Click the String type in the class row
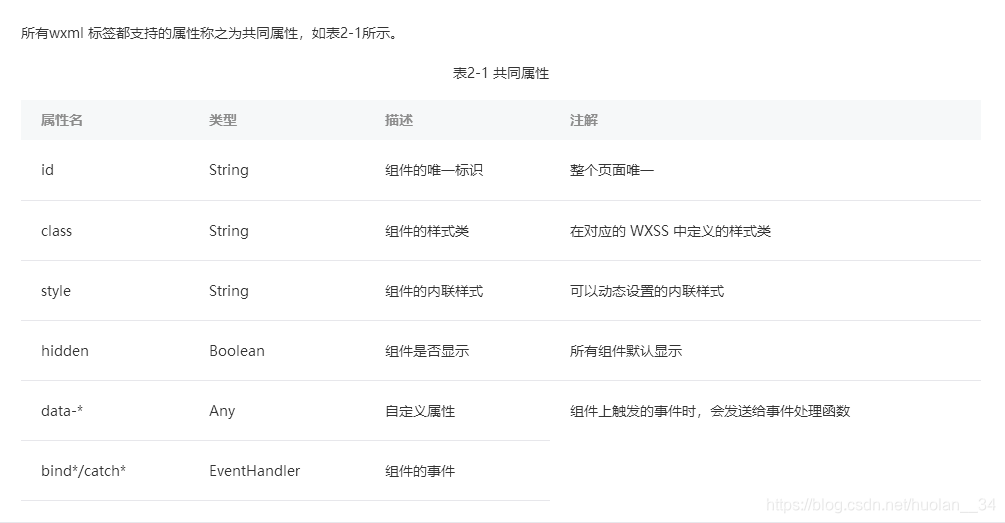 click(229, 231)
